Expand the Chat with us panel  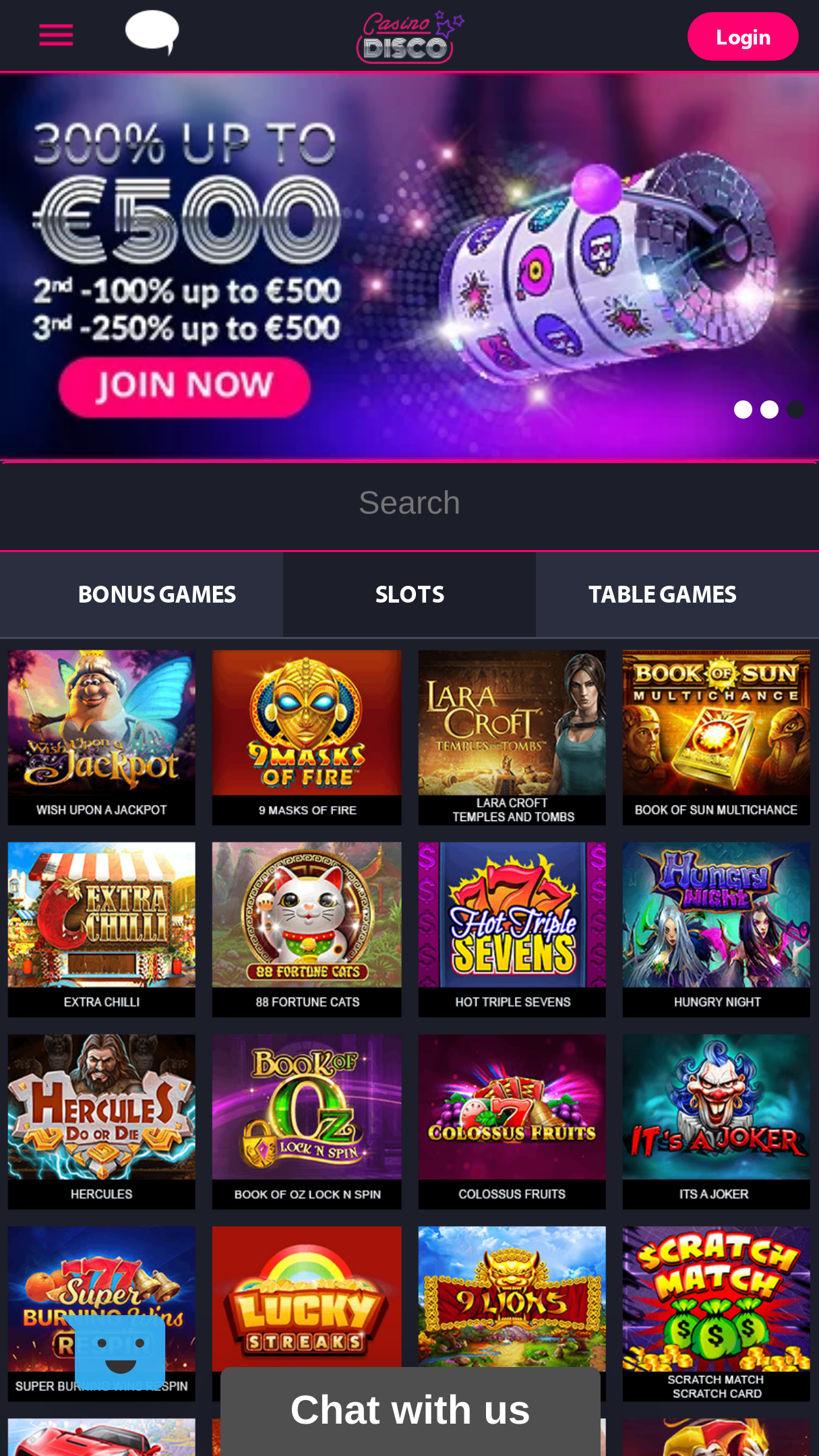[411, 1411]
